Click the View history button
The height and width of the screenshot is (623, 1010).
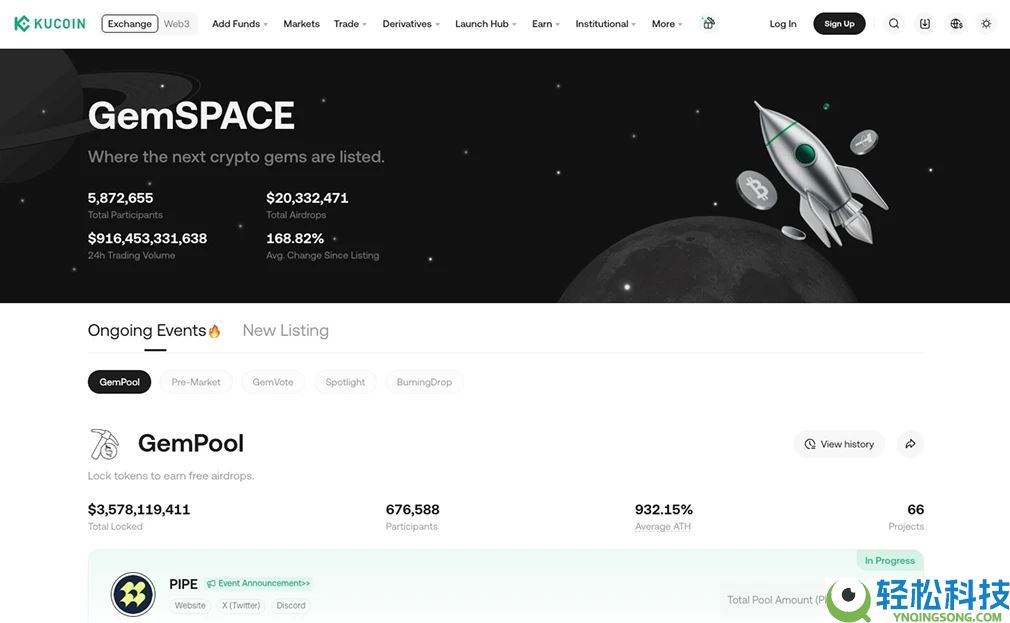tap(838, 444)
